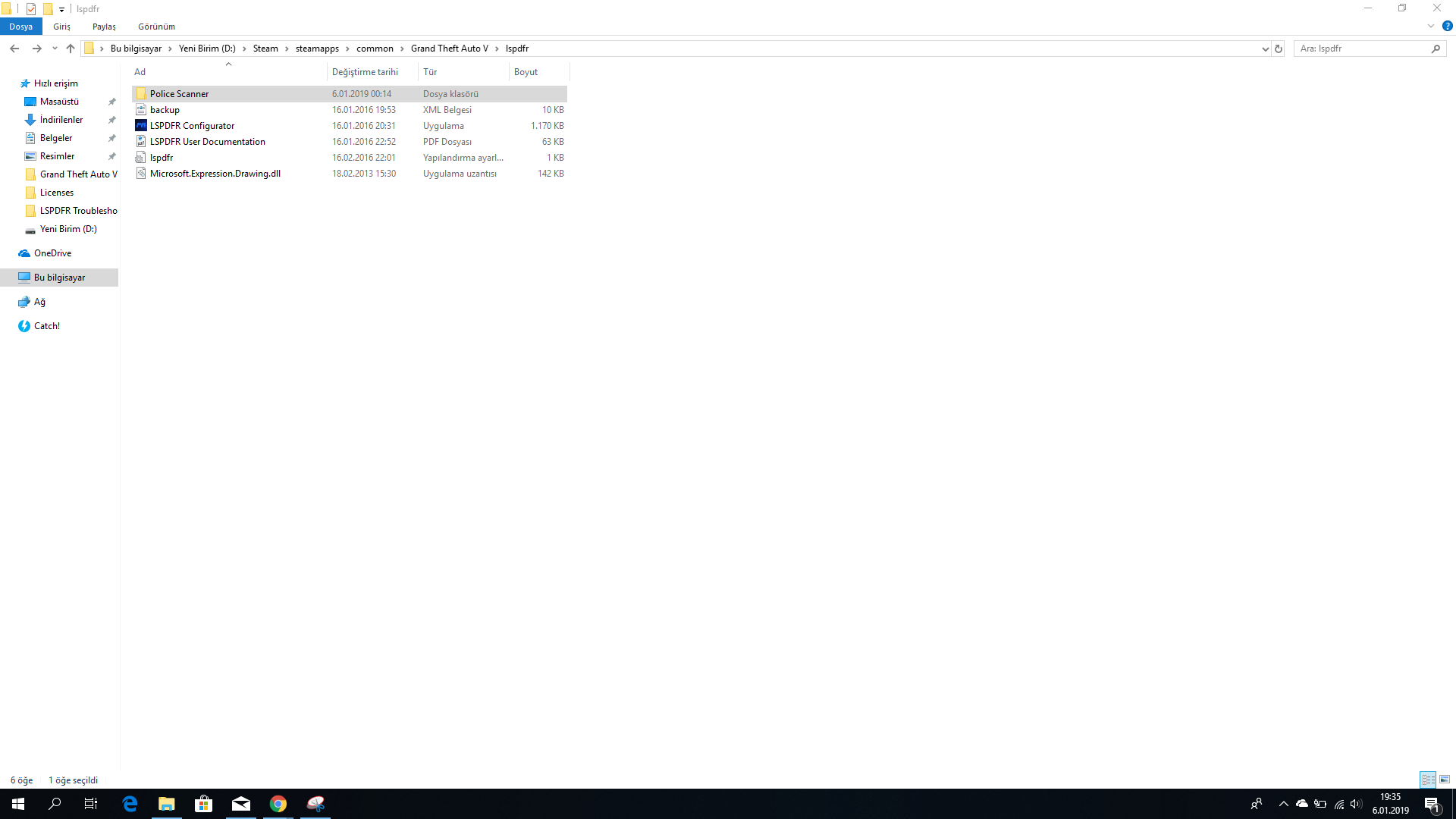Click the search magnifier in the search box
The image size is (1456, 819).
[1436, 49]
